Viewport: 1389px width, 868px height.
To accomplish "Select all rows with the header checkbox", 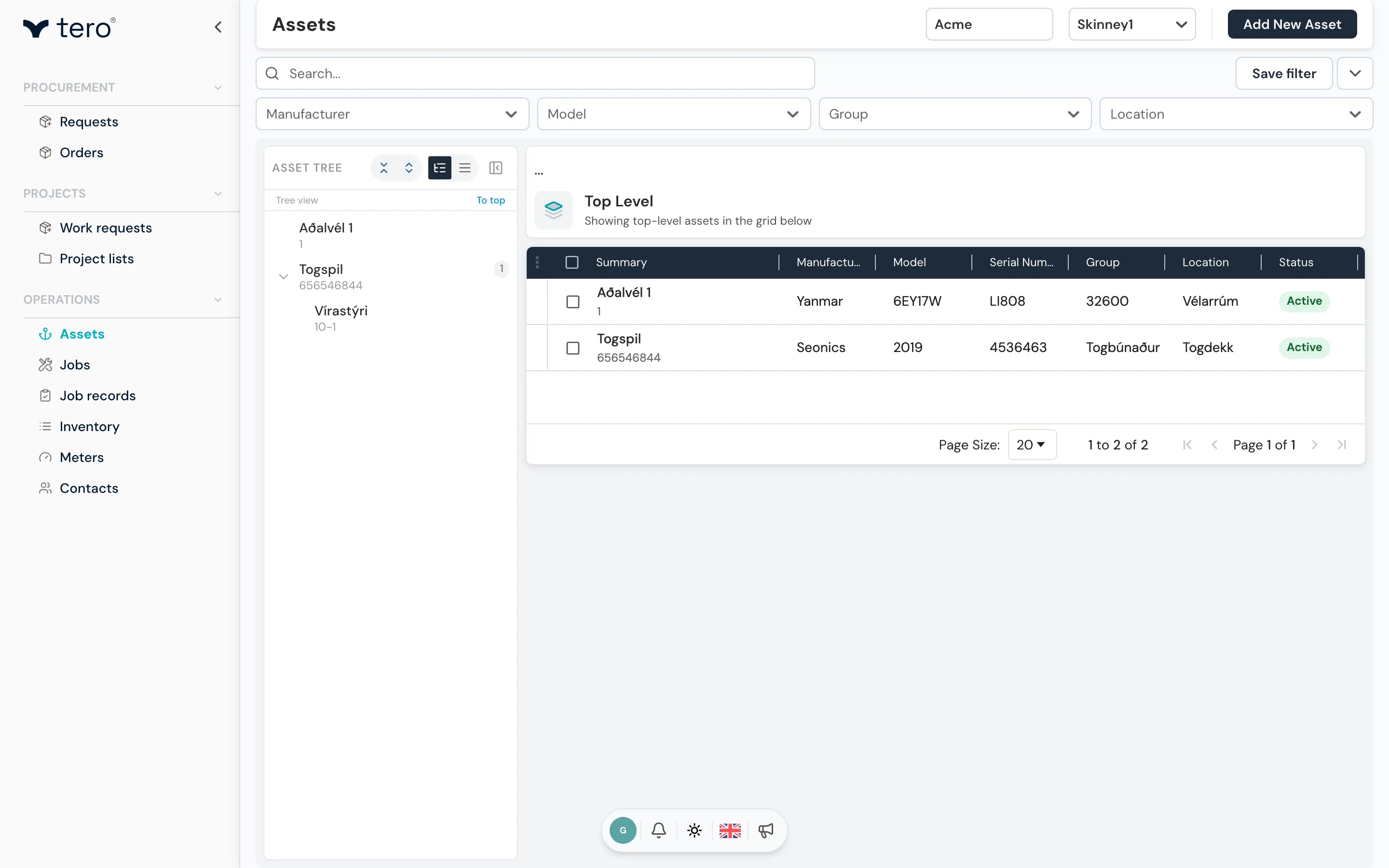I will (572, 262).
